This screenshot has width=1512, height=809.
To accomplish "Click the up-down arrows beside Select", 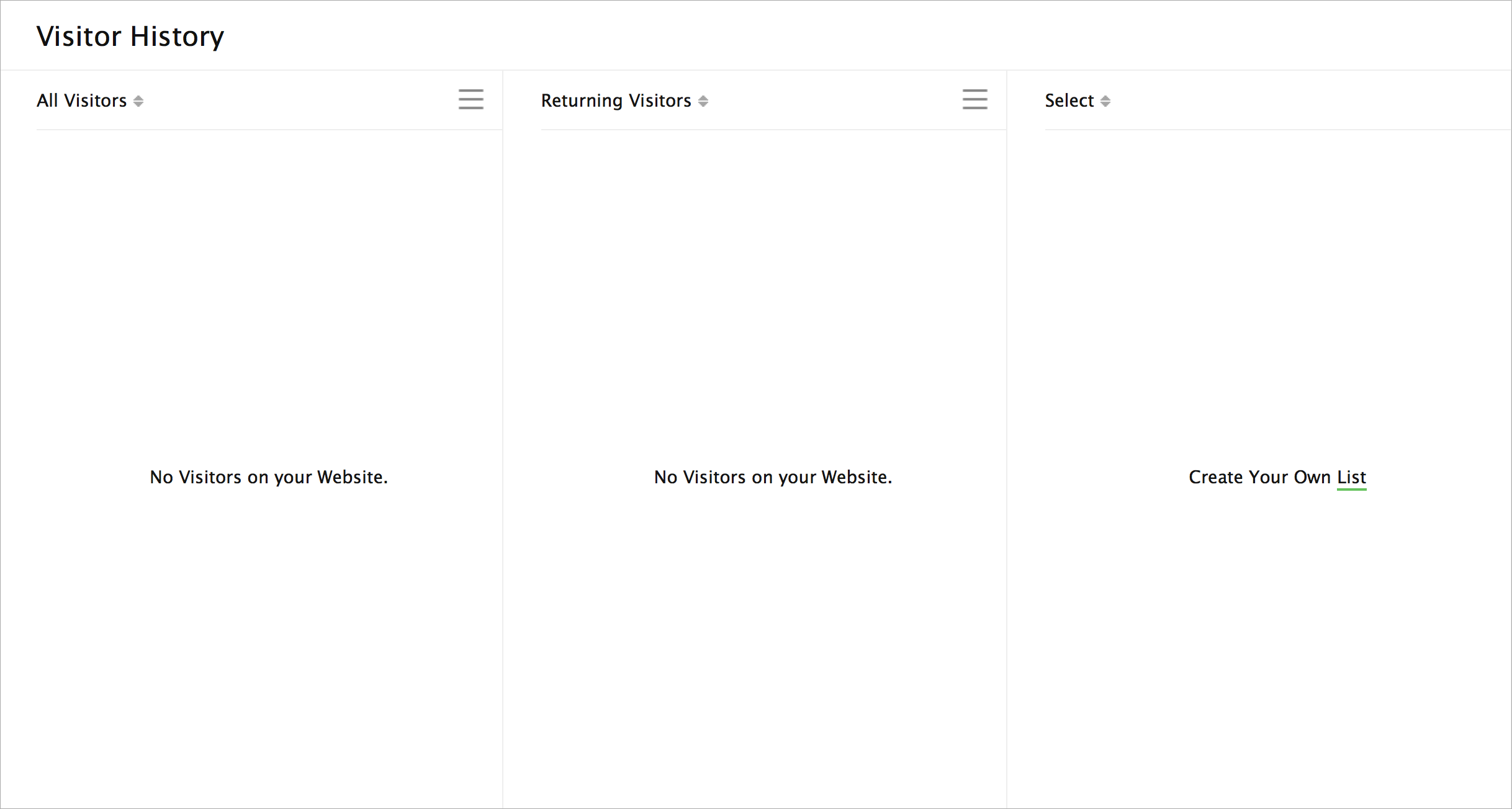I will click(x=1105, y=101).
